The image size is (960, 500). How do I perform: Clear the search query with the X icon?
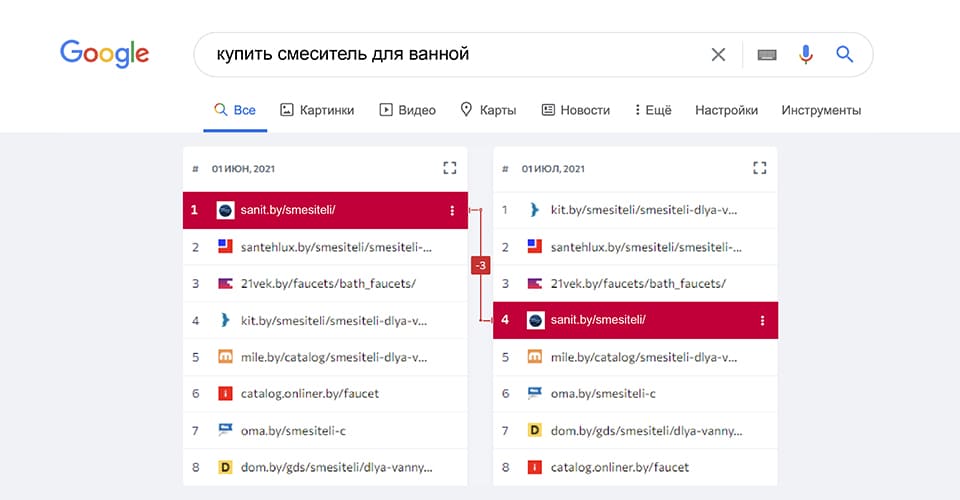click(718, 54)
